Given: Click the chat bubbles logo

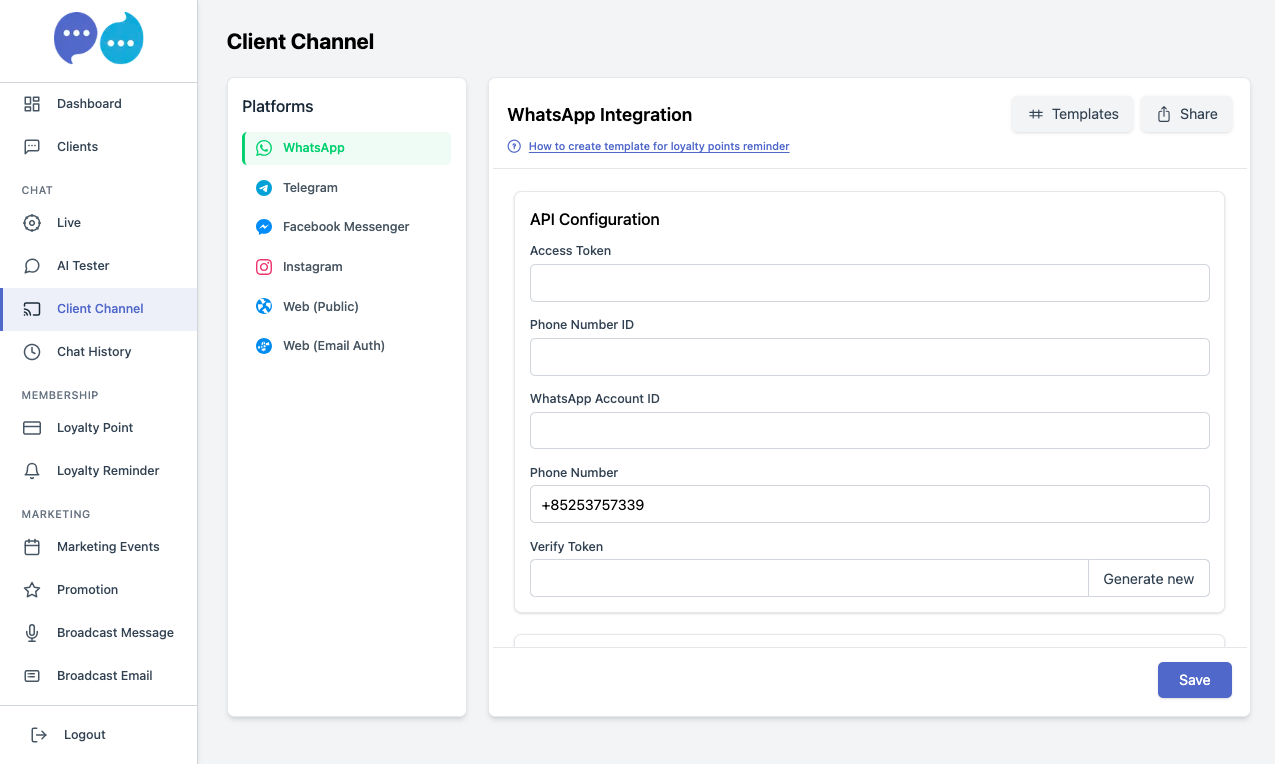Looking at the screenshot, I should point(99,39).
